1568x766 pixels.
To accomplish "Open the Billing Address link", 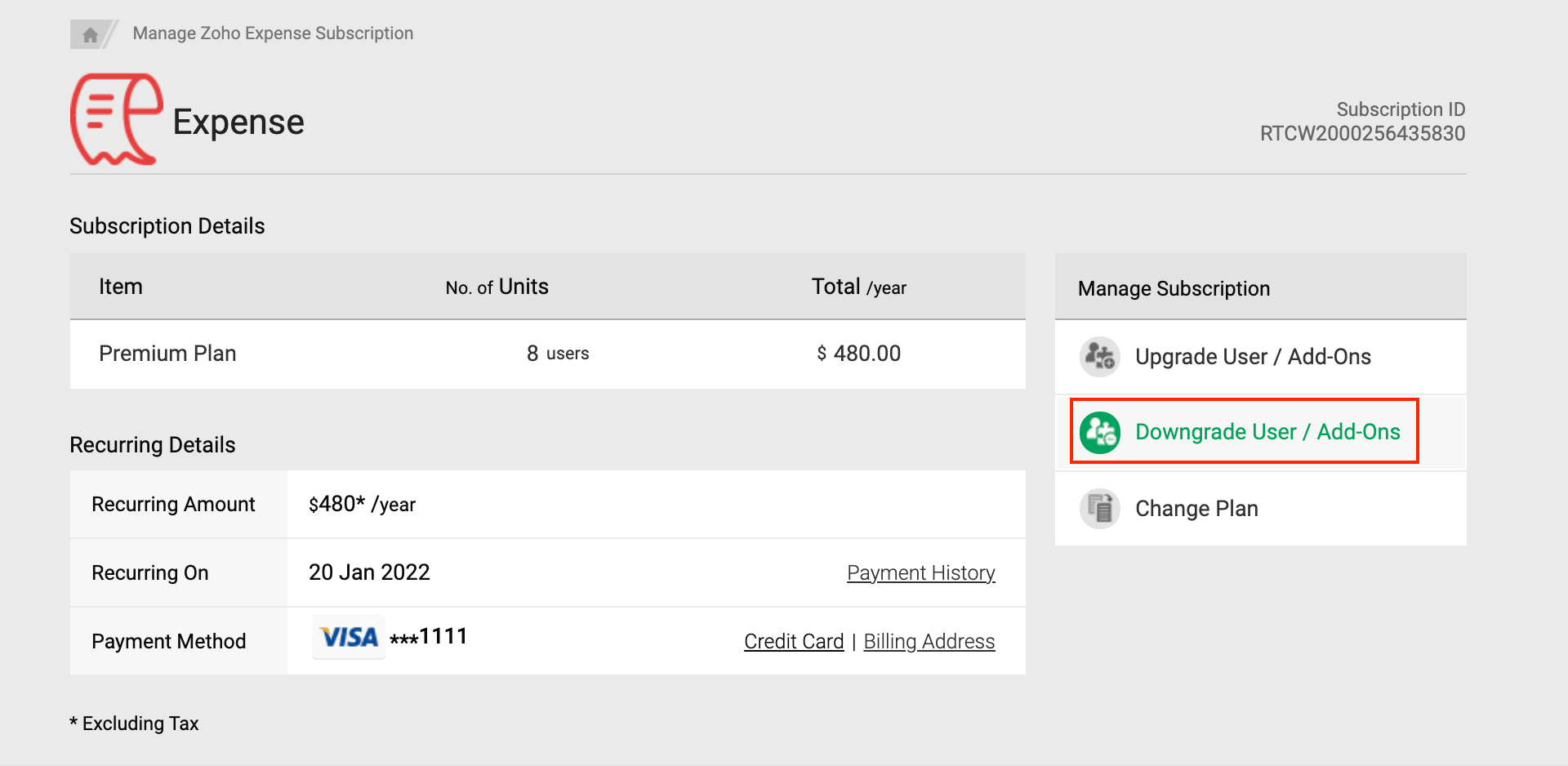I will click(x=929, y=642).
